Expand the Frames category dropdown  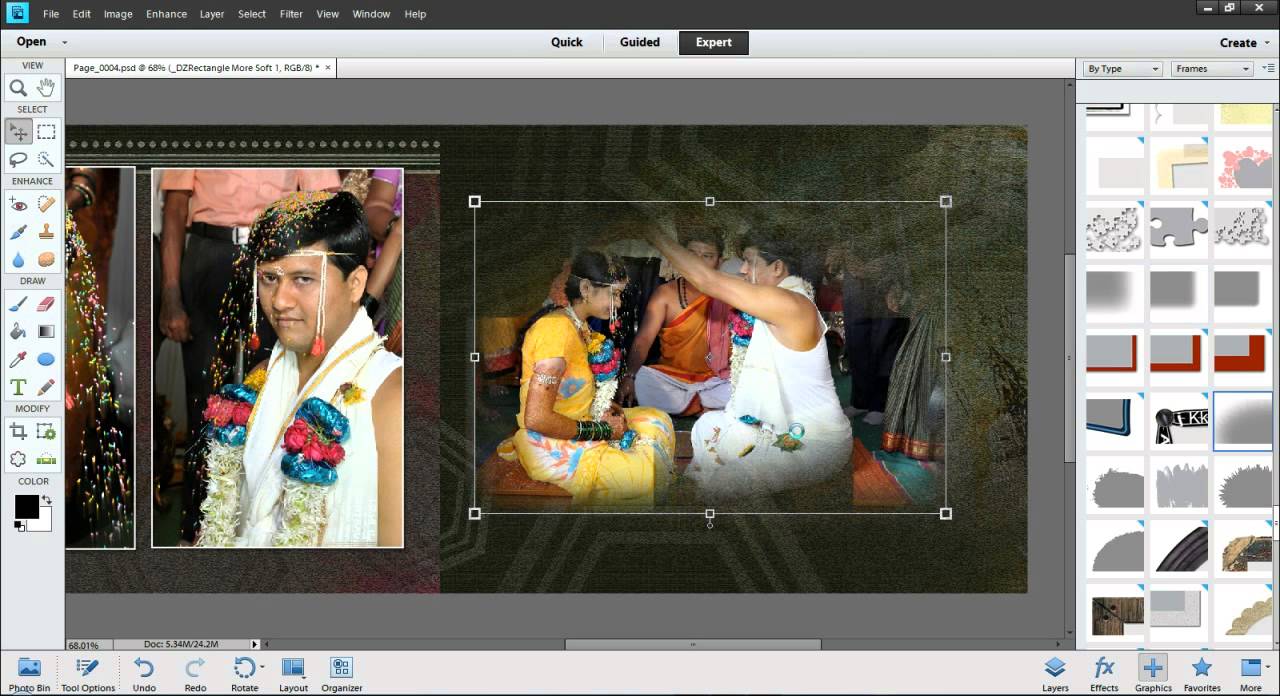click(1212, 69)
